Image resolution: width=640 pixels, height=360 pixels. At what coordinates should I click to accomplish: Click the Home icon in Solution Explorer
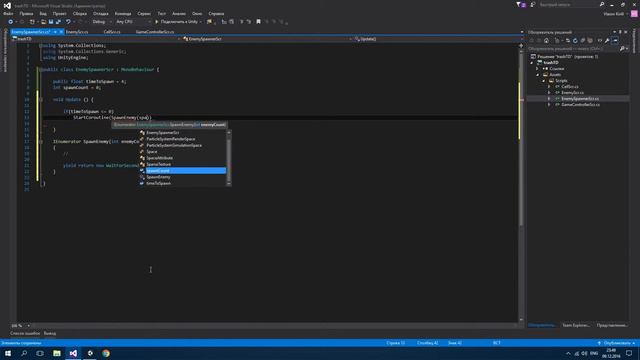(546, 40)
